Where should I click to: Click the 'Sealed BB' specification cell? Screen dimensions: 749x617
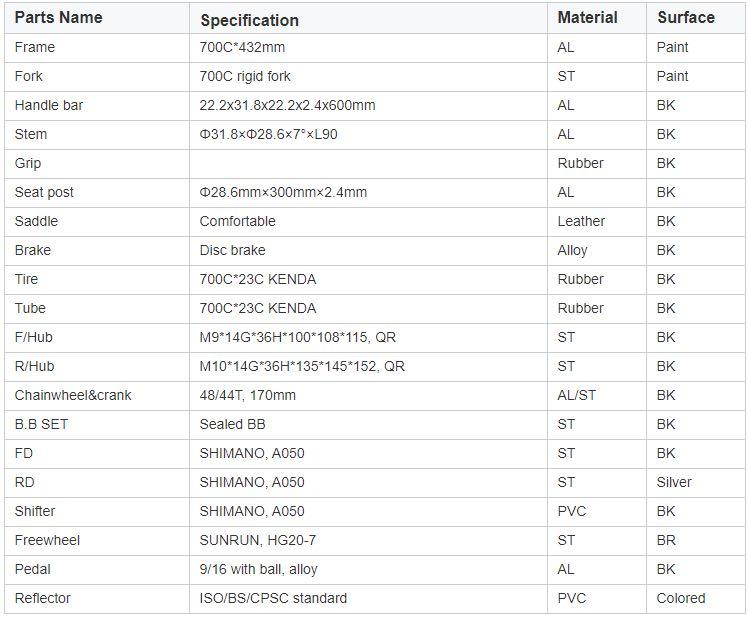232,424
